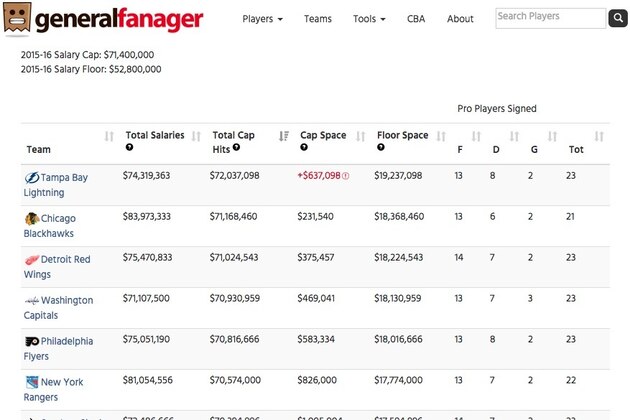Focus the Search Players input field

[550, 17]
